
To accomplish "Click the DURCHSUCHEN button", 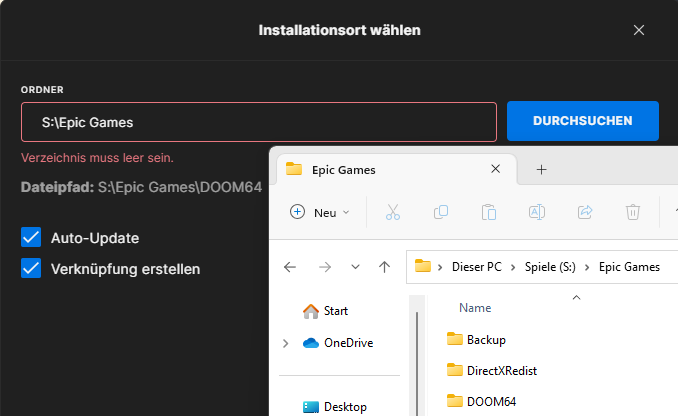I will (582, 121).
